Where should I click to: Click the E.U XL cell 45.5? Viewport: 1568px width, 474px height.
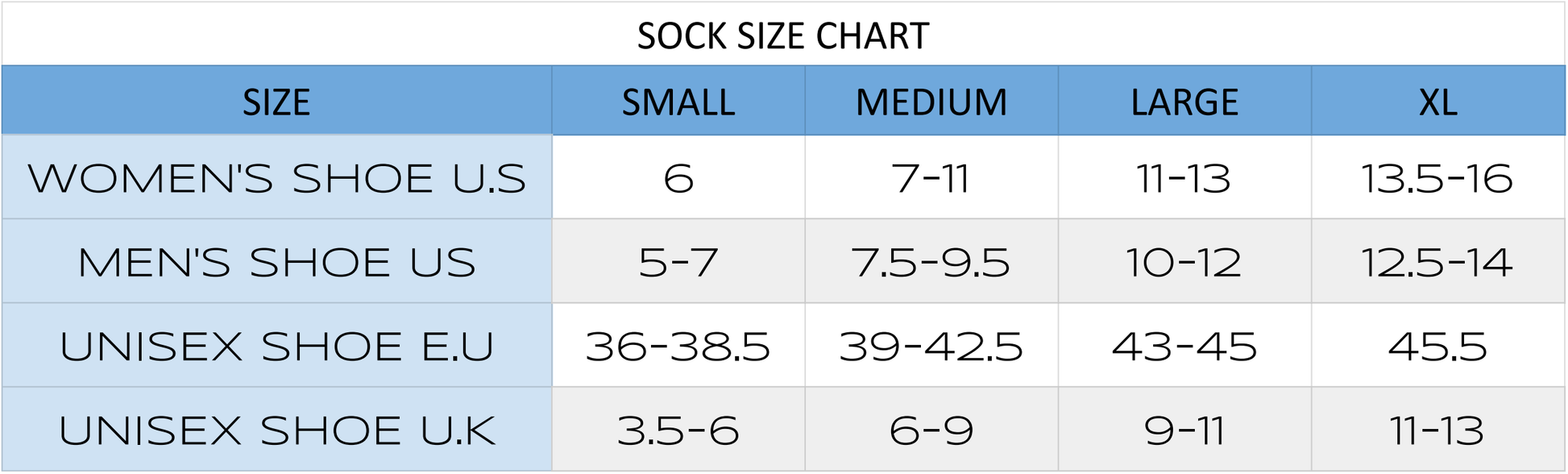coord(1437,347)
